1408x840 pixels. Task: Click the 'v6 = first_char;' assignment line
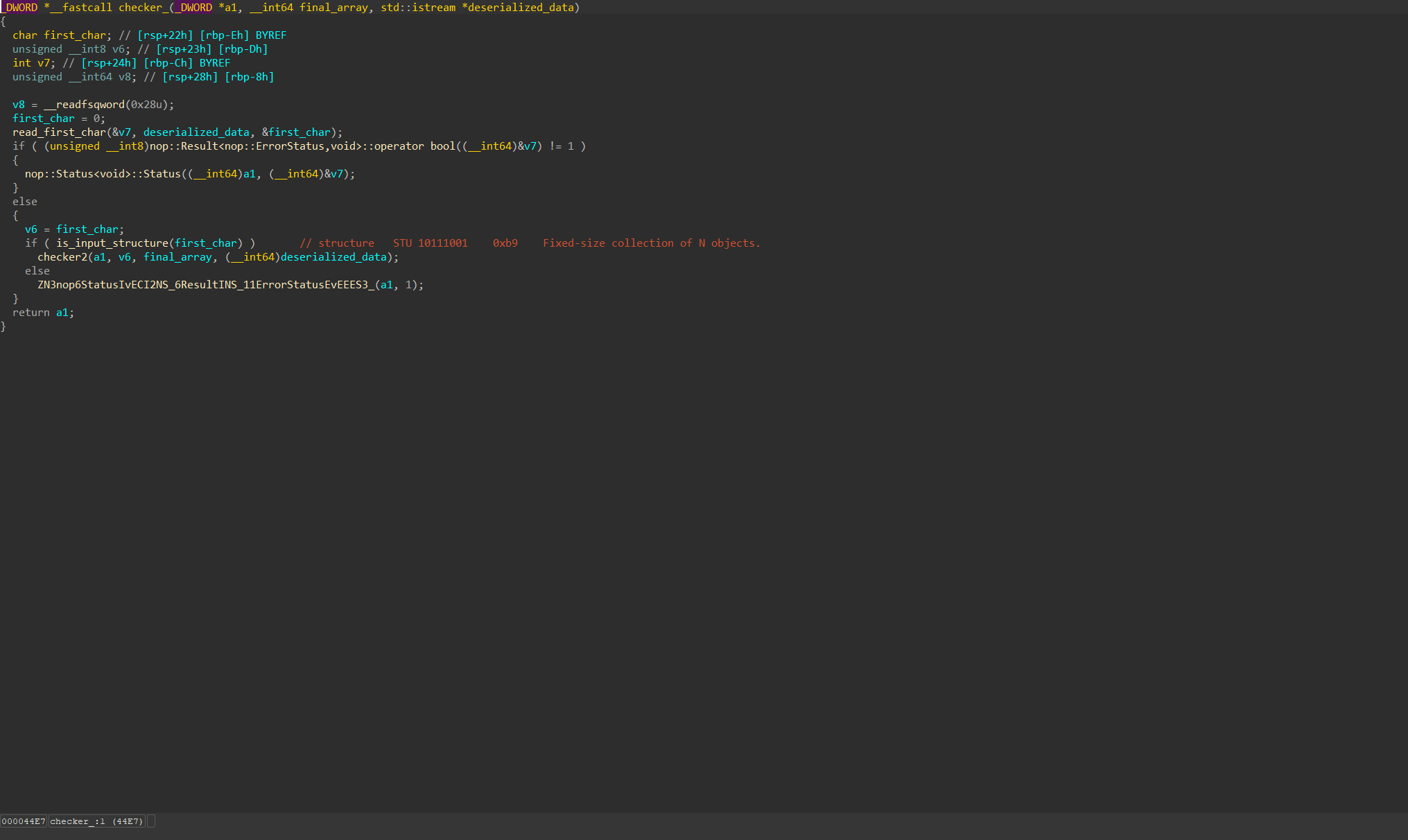point(74,229)
